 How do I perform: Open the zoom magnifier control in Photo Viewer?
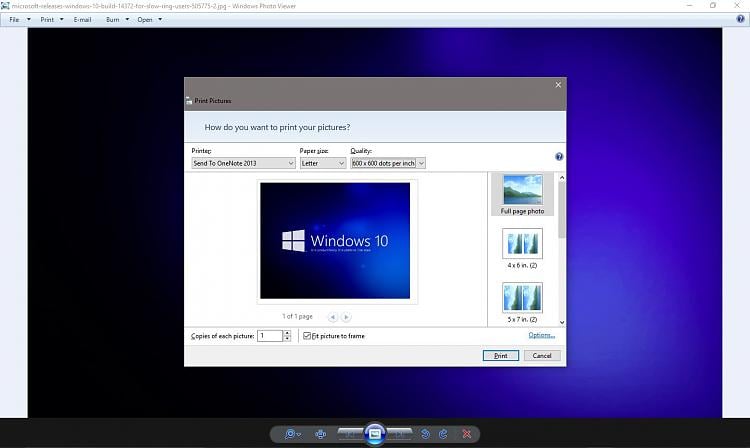tap(292, 434)
